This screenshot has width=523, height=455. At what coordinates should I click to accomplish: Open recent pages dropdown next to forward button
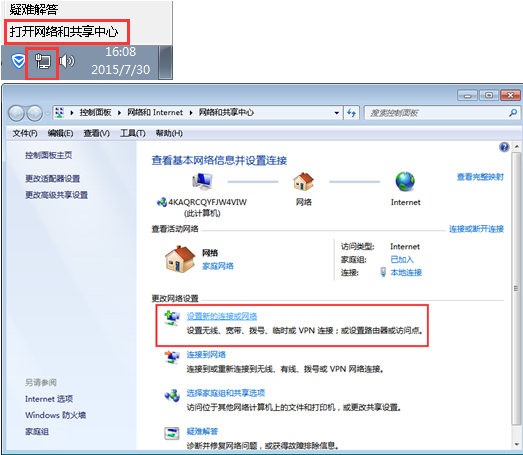point(48,114)
